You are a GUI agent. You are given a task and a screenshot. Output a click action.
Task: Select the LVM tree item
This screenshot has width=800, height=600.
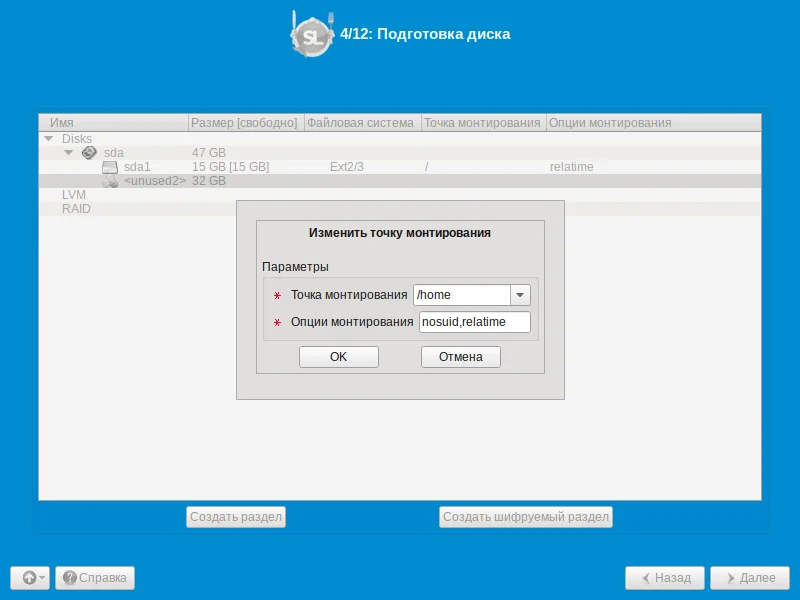pos(73,195)
